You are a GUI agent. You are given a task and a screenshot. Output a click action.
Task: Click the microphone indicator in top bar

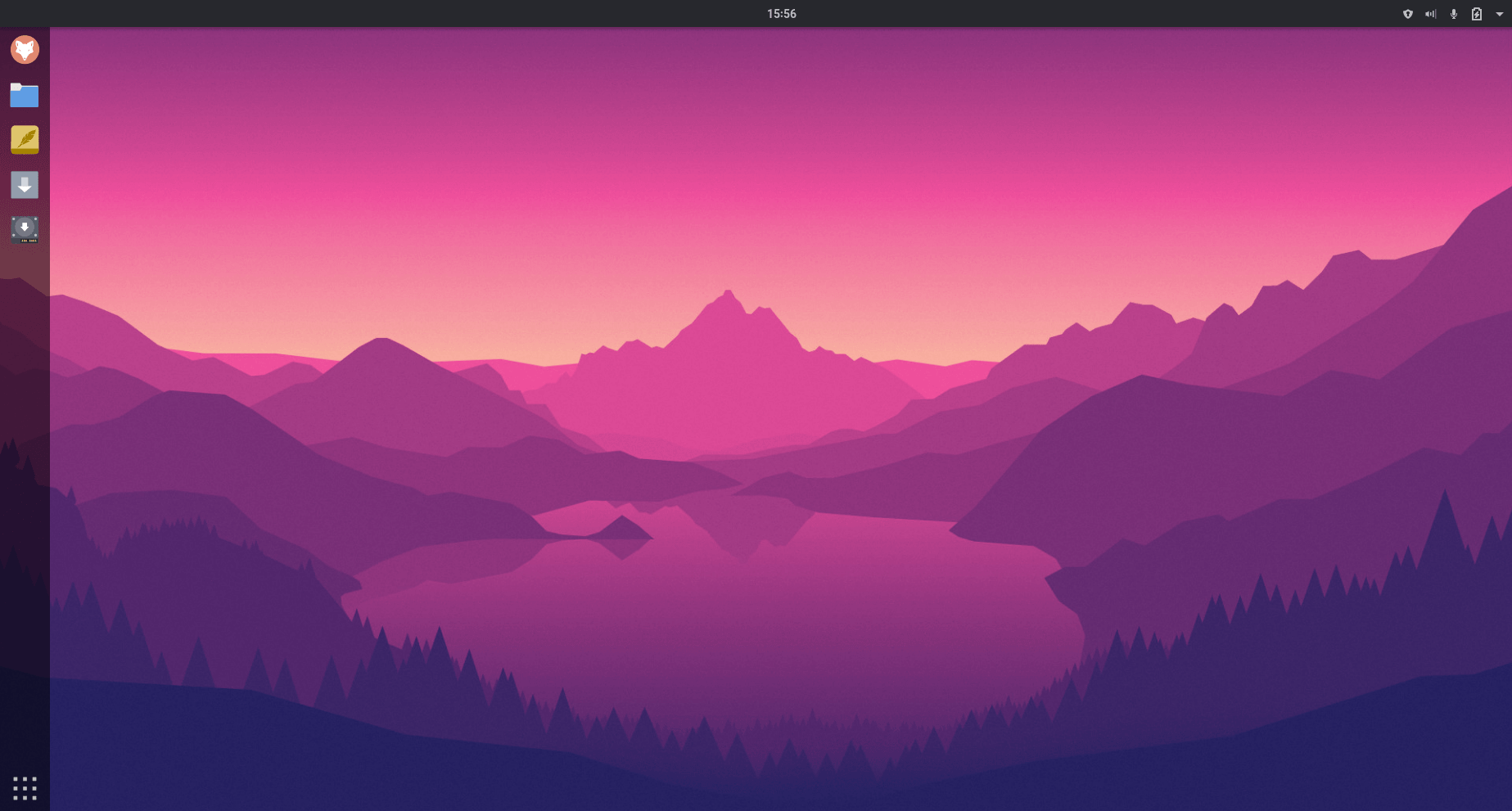click(x=1454, y=14)
